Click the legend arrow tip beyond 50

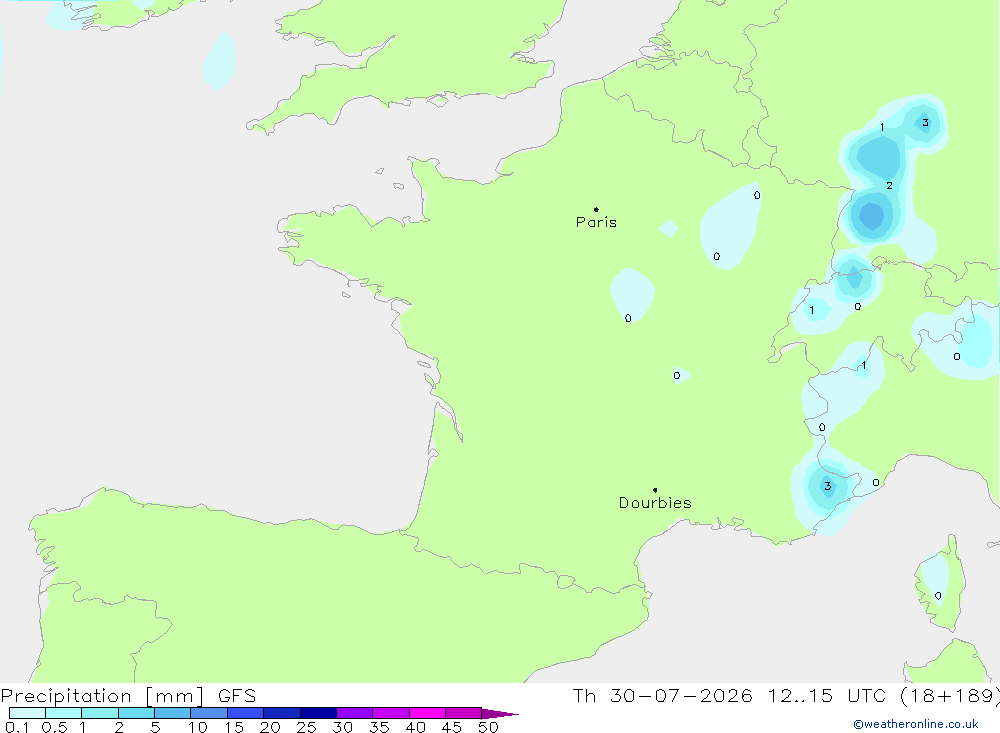coord(501,713)
